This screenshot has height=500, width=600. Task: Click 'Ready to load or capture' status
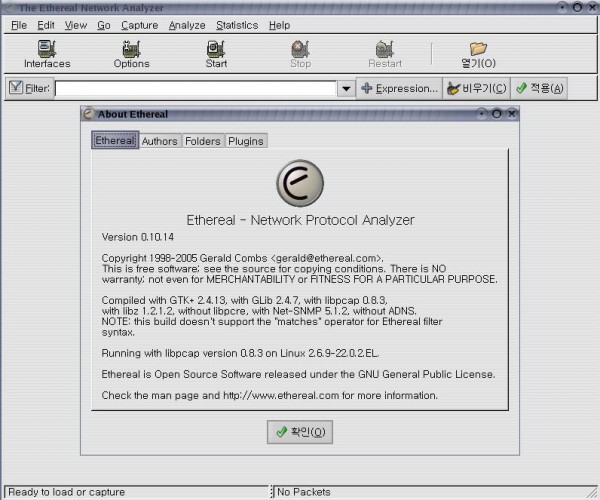point(67,492)
